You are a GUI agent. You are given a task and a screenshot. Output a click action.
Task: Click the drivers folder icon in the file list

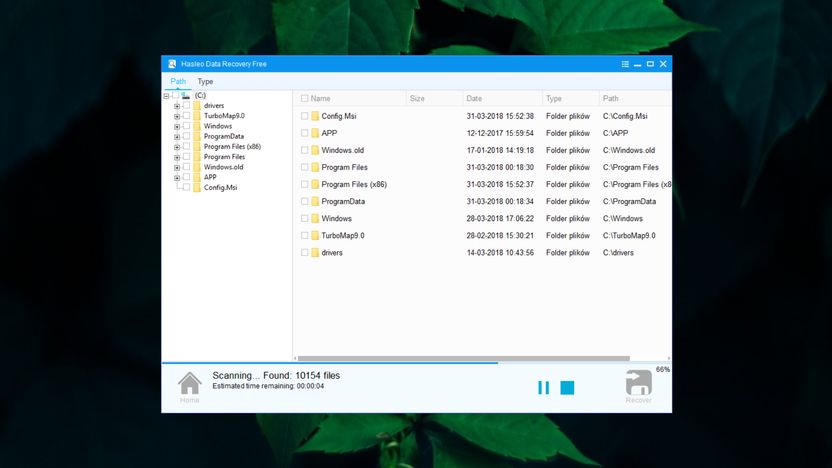pos(315,253)
